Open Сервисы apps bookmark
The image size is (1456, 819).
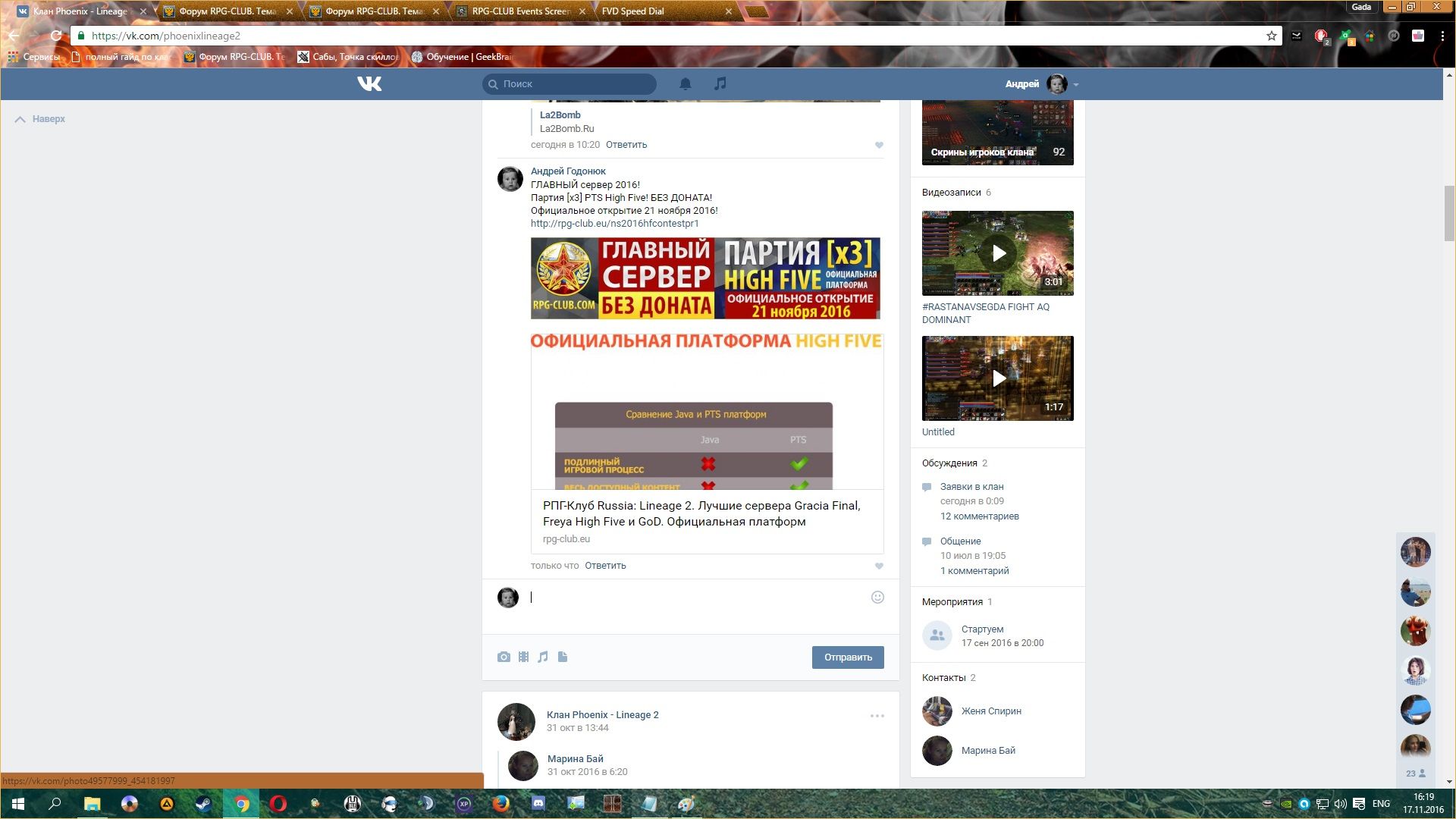point(34,57)
